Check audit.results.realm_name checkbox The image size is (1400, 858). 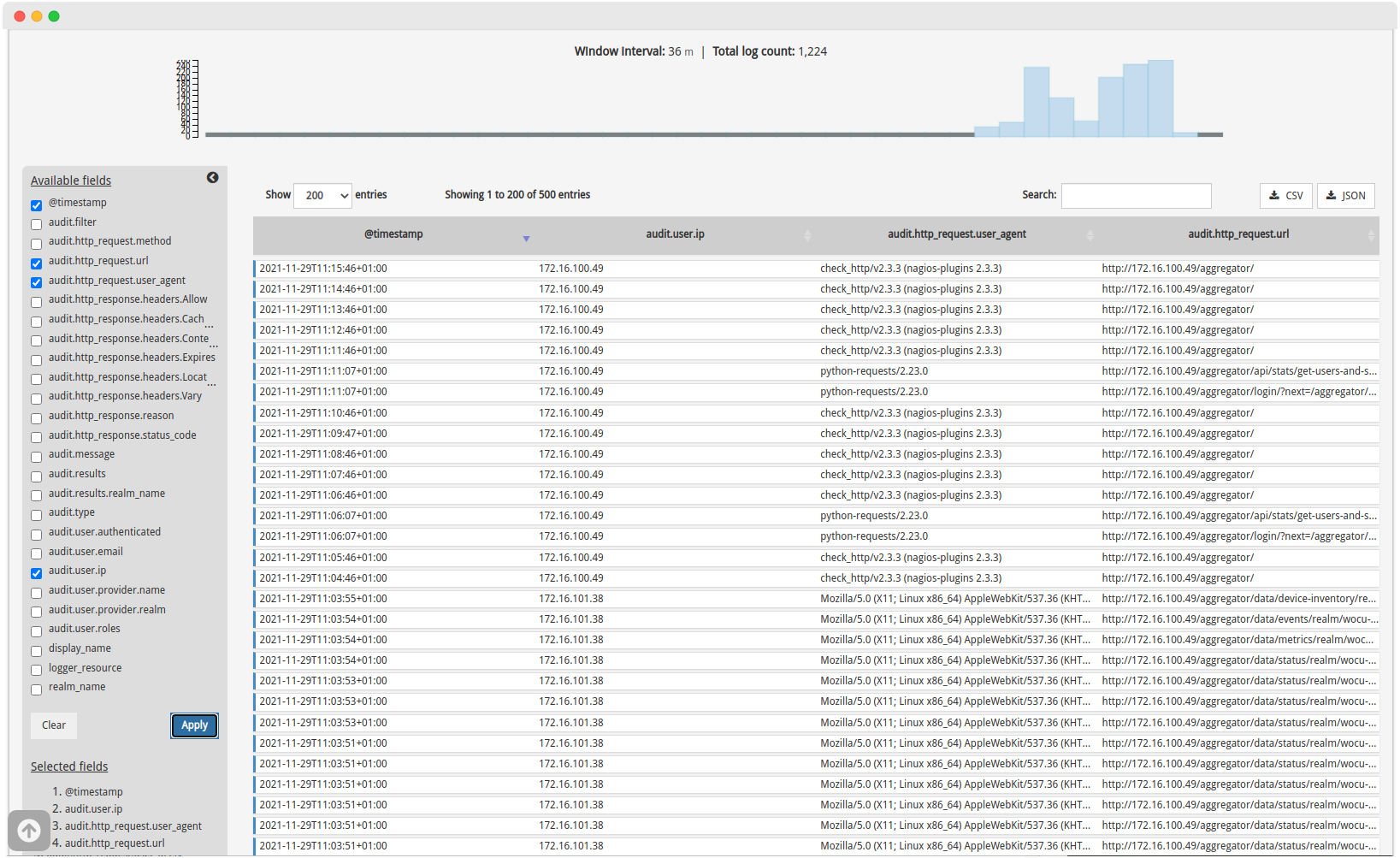click(x=36, y=495)
